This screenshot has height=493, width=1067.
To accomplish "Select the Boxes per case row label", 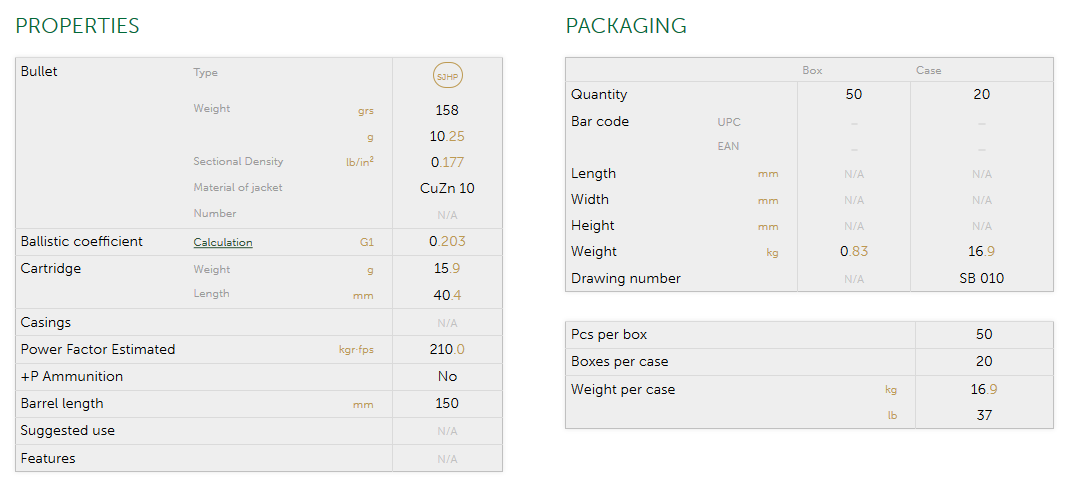I will click(x=619, y=362).
